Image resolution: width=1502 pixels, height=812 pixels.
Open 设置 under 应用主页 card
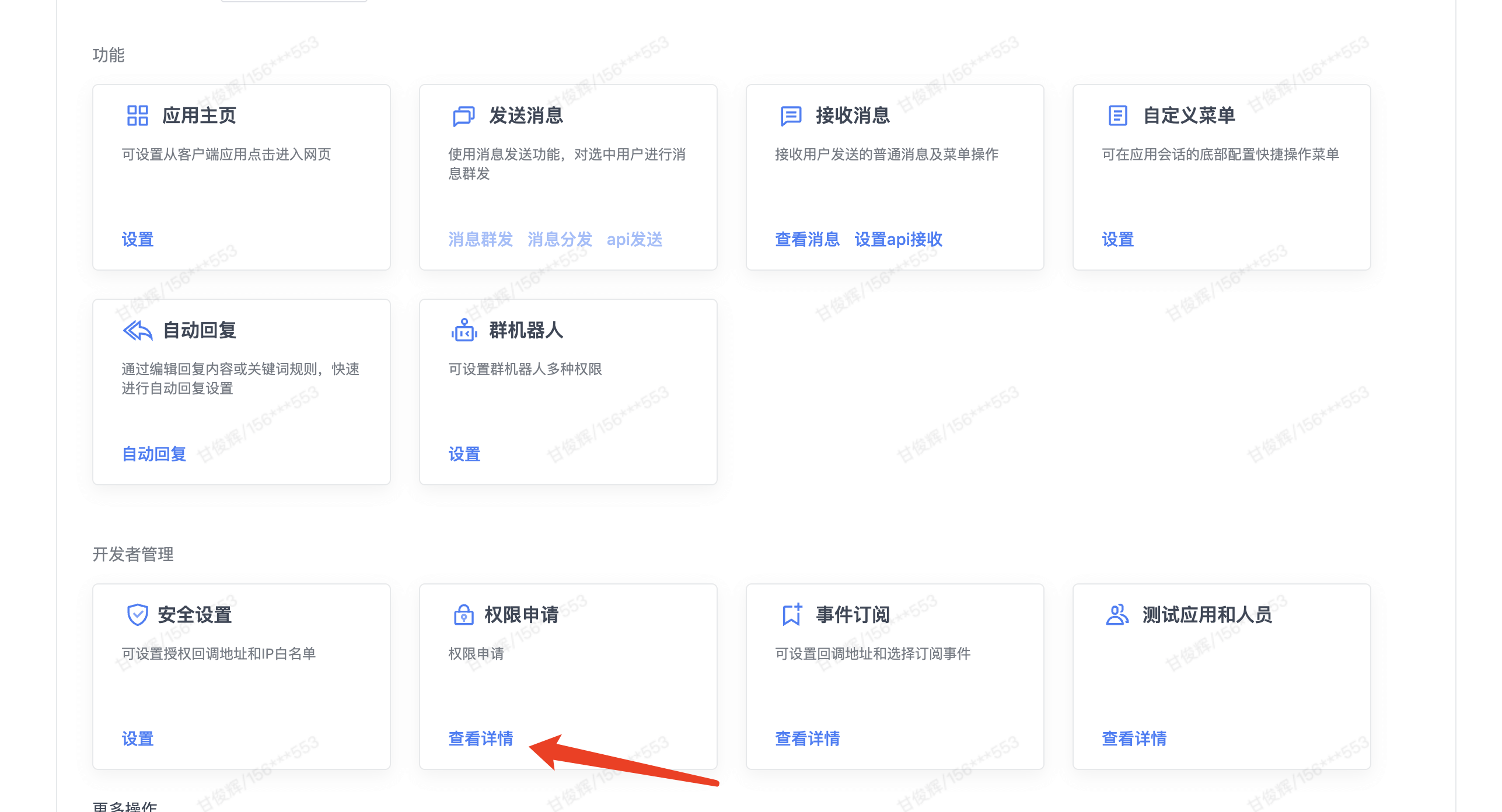pos(137,240)
